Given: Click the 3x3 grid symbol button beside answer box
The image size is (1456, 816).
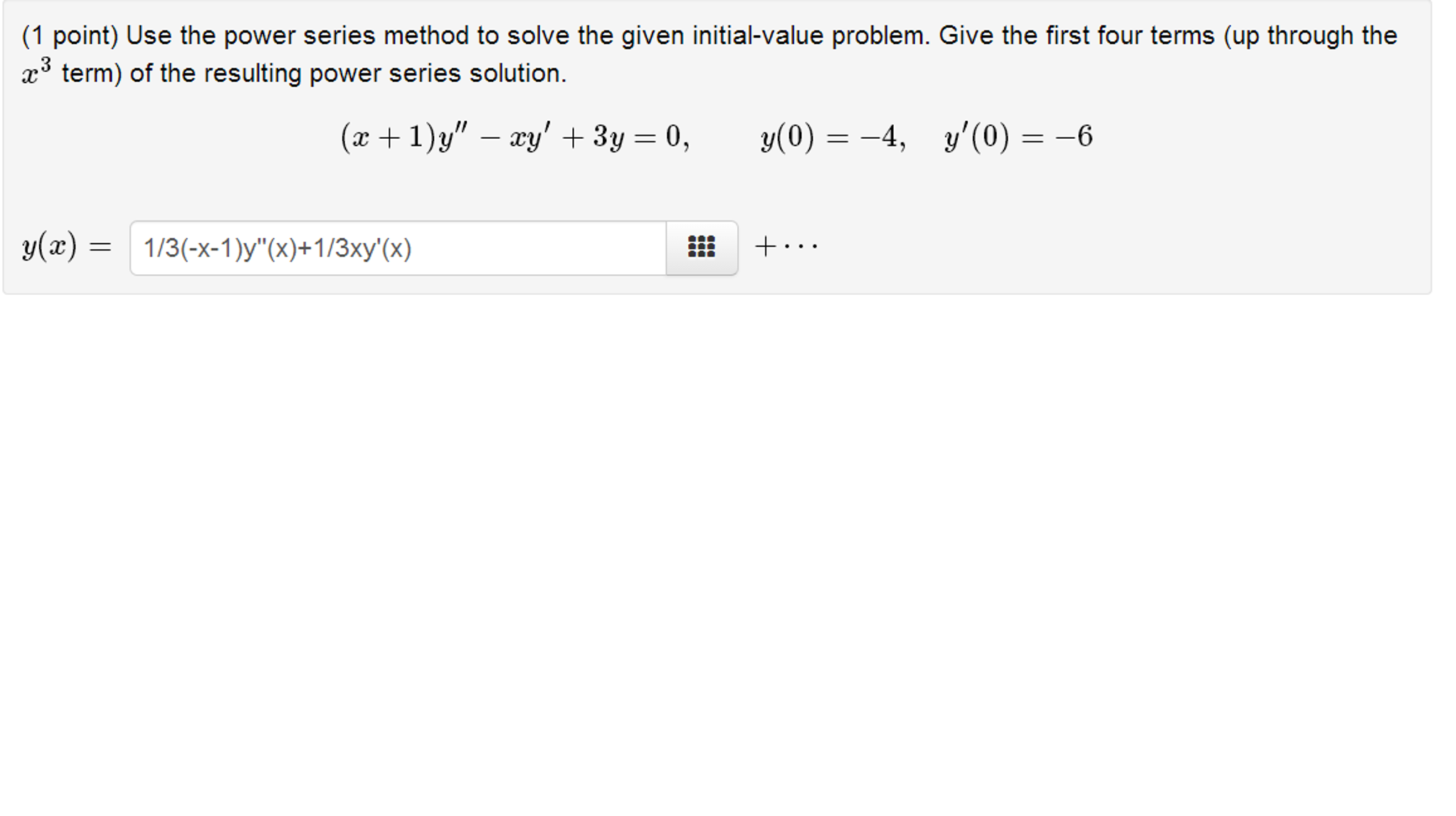Looking at the screenshot, I should tap(701, 247).
